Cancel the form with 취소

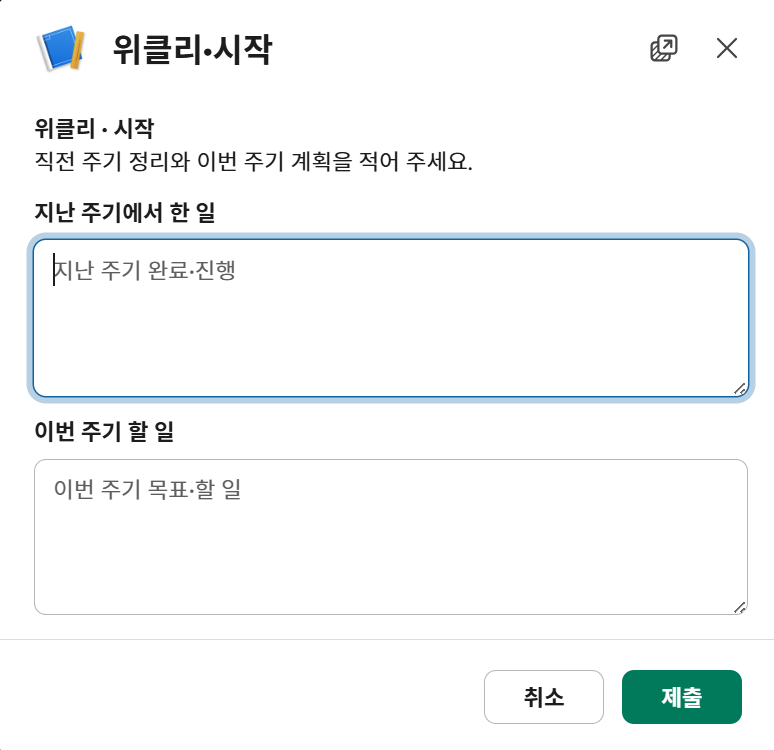tap(543, 697)
